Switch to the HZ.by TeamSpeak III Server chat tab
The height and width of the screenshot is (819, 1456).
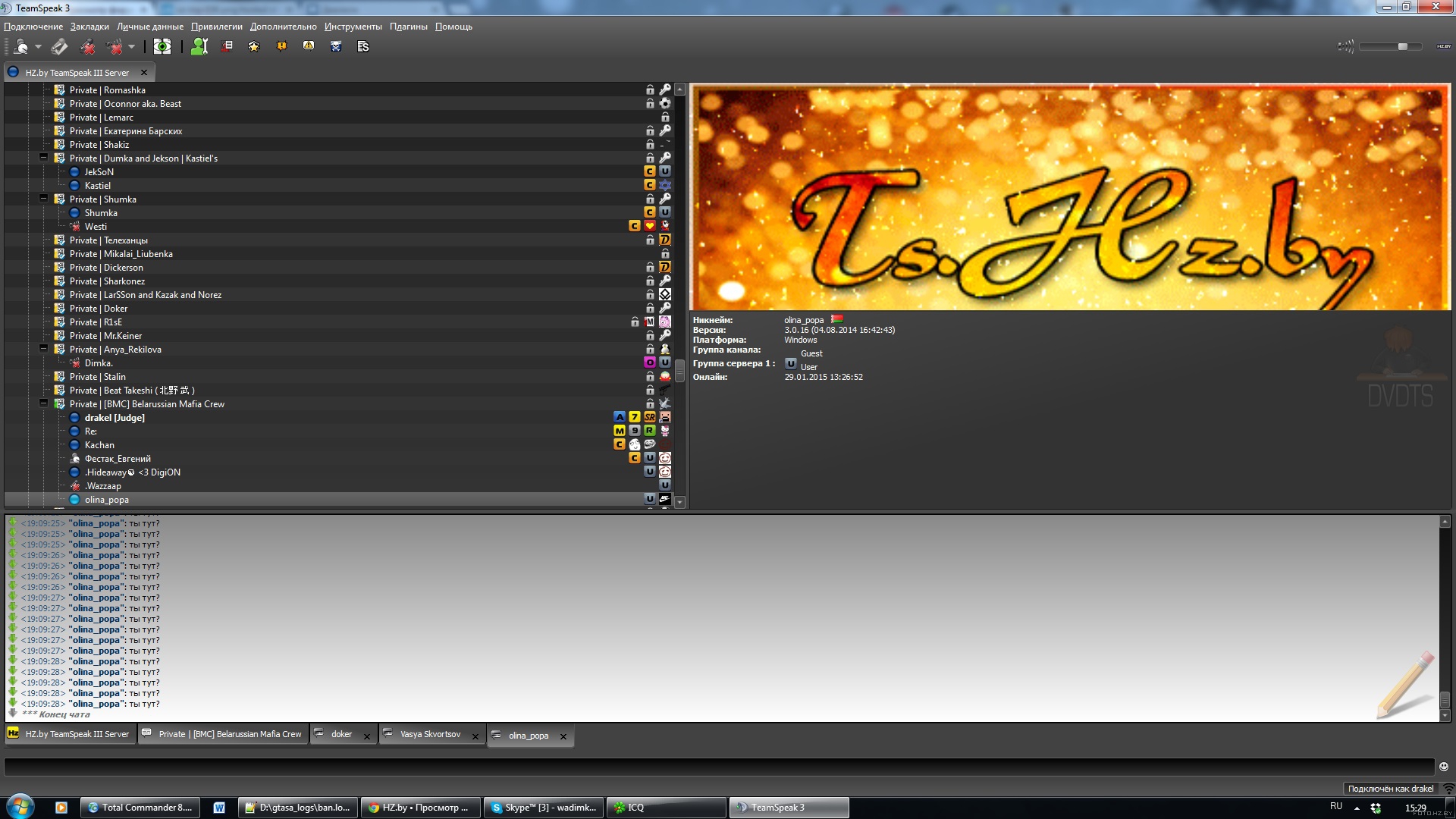[x=70, y=734]
